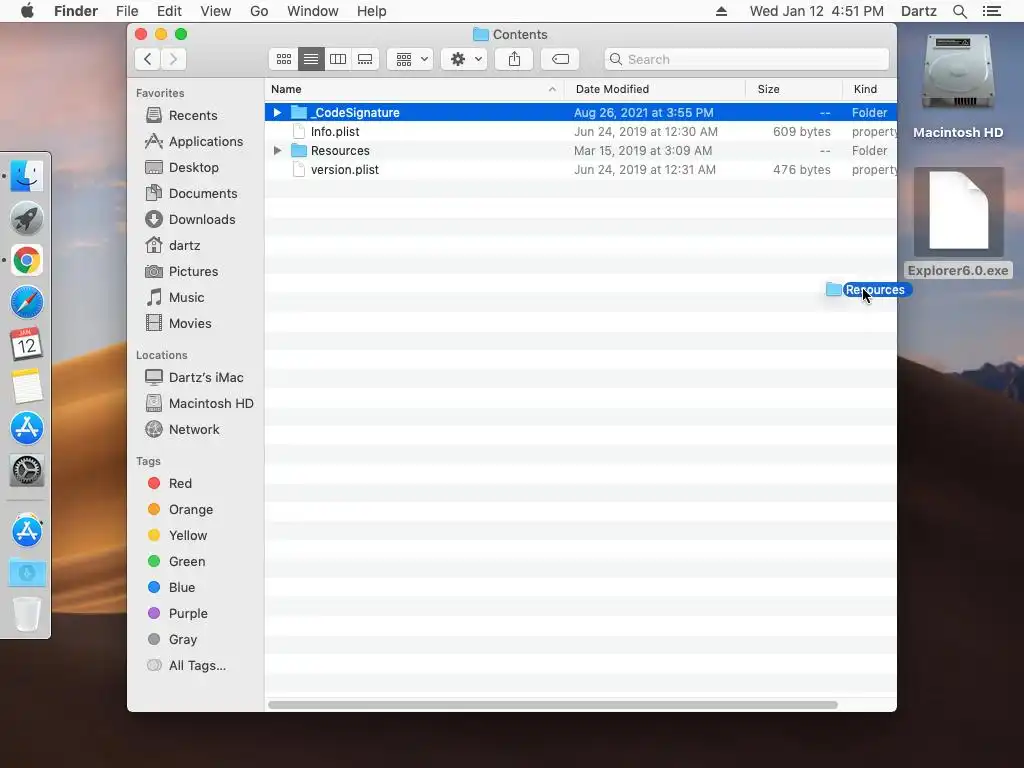
Task: Open the Edit menu
Action: [x=169, y=11]
